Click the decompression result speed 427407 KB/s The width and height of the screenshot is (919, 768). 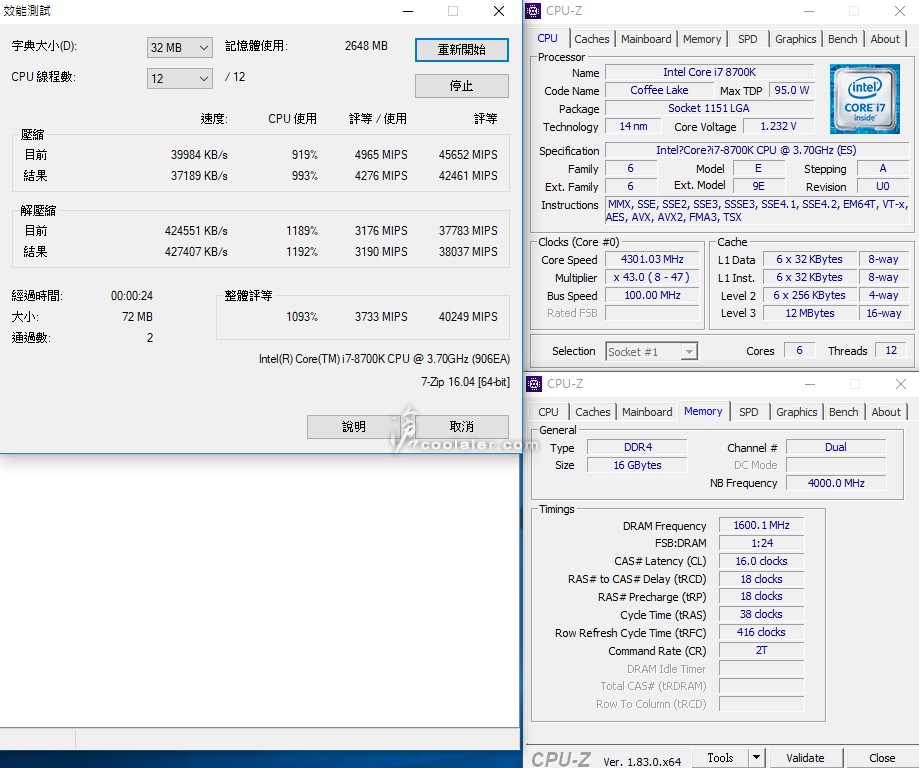pyautogui.click(x=196, y=252)
